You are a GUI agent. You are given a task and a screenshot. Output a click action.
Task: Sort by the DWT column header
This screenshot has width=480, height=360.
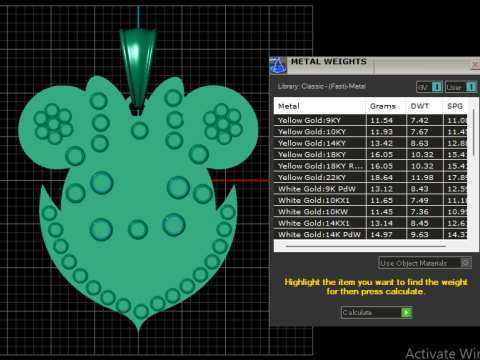coord(424,106)
